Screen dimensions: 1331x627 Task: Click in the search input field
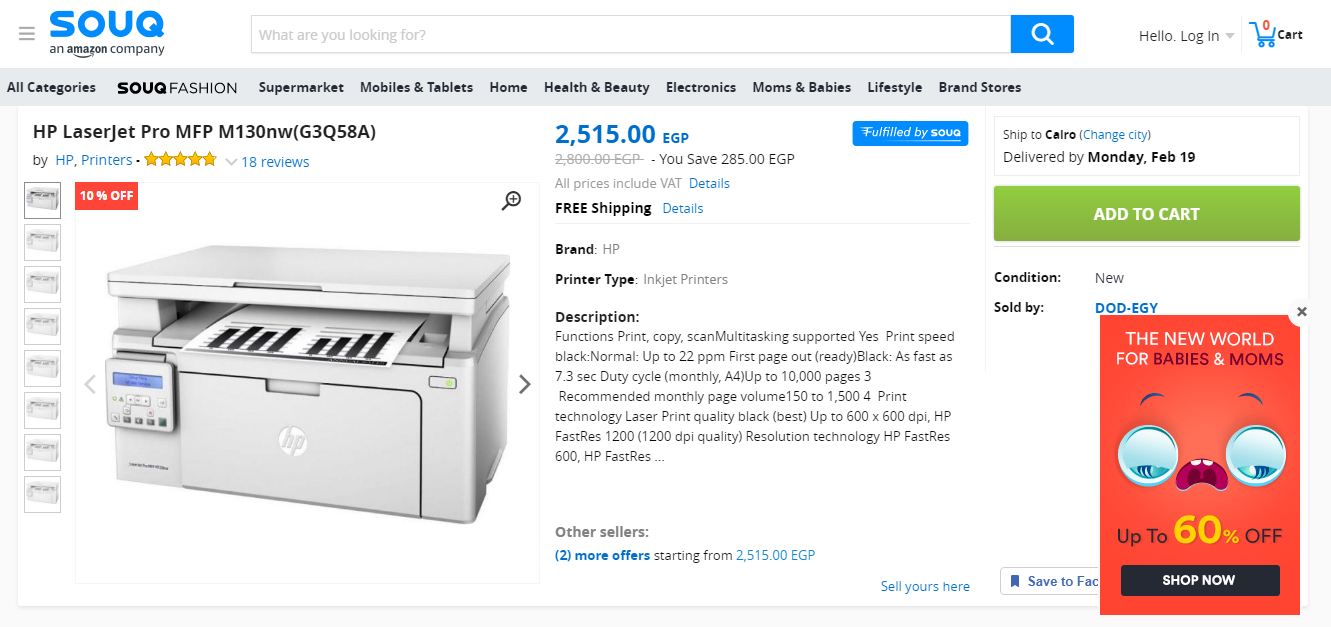pos(630,34)
